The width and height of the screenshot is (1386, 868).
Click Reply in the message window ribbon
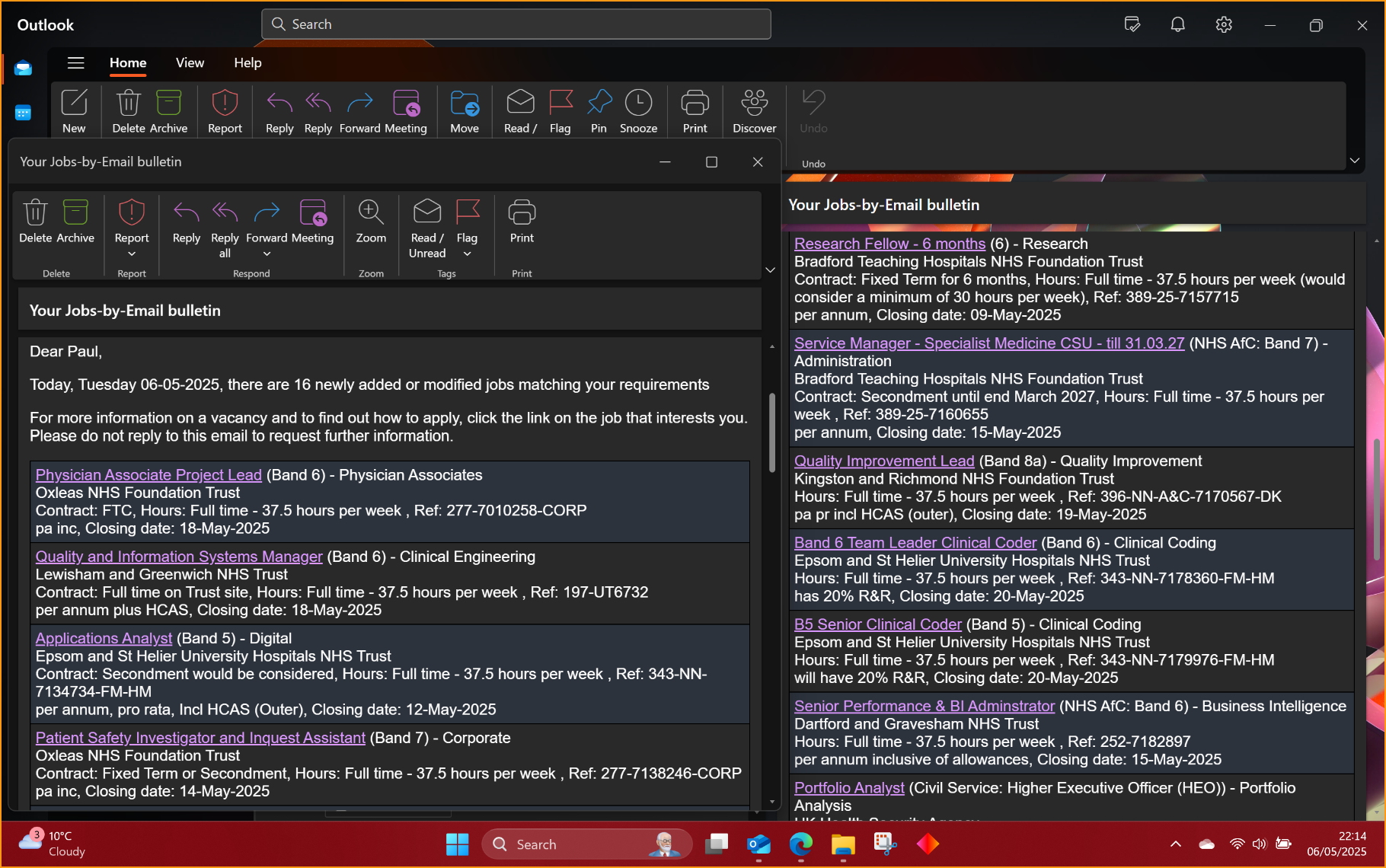click(x=187, y=222)
